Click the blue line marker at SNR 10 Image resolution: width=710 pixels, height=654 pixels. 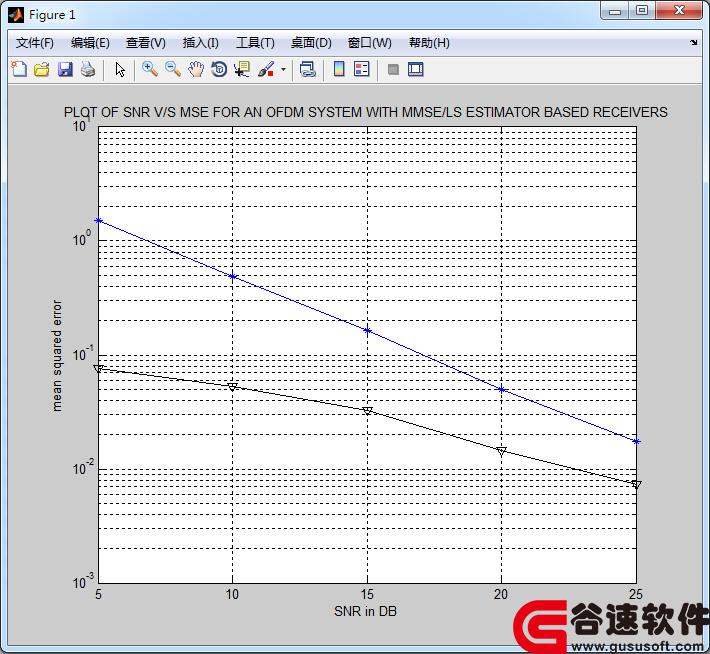click(x=232, y=276)
